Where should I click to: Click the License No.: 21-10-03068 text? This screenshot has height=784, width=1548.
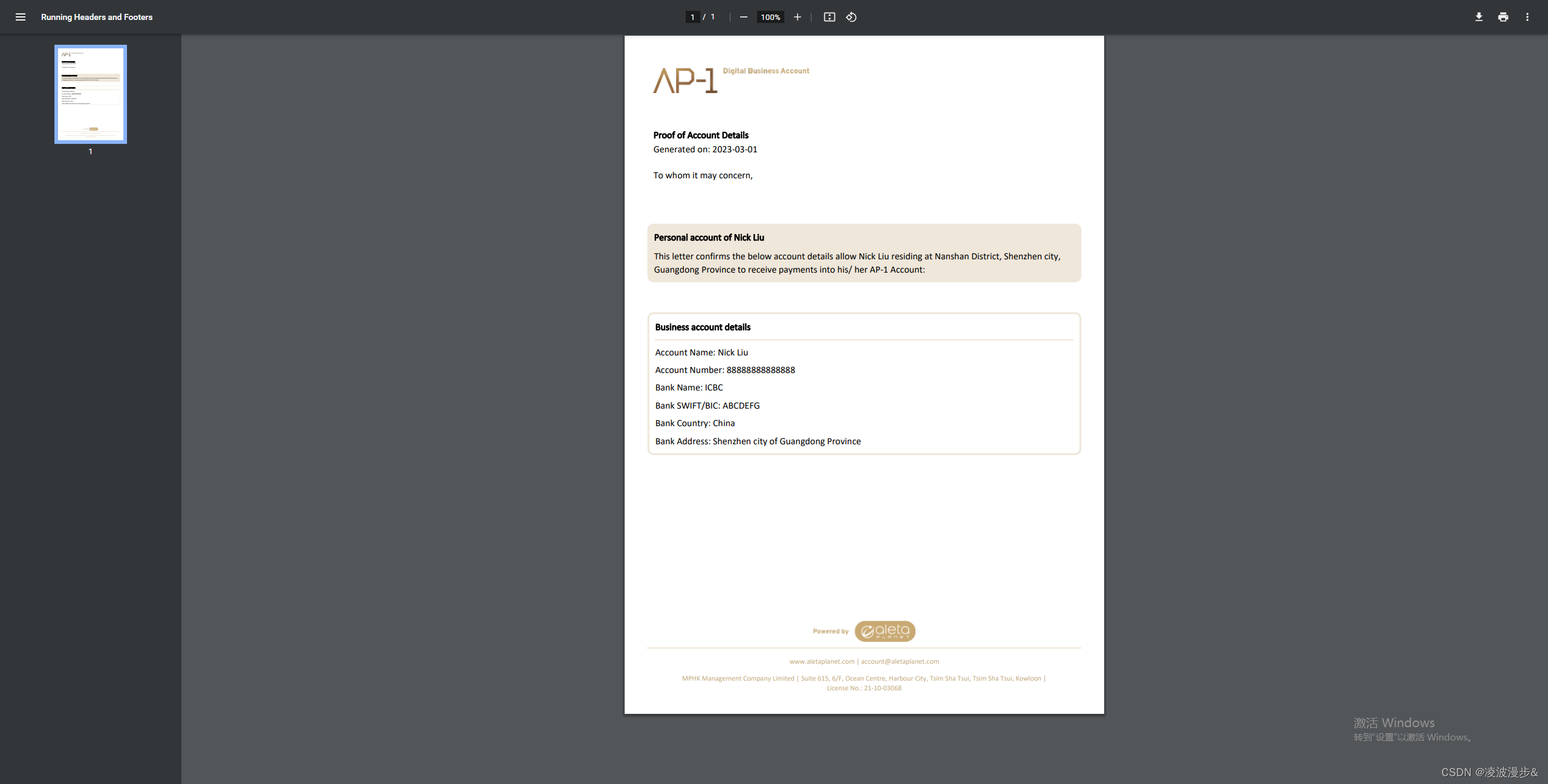pos(864,688)
